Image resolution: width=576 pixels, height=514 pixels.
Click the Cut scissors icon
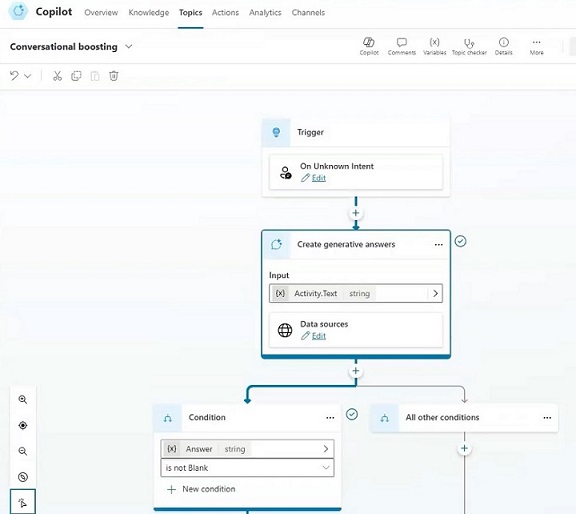57,76
